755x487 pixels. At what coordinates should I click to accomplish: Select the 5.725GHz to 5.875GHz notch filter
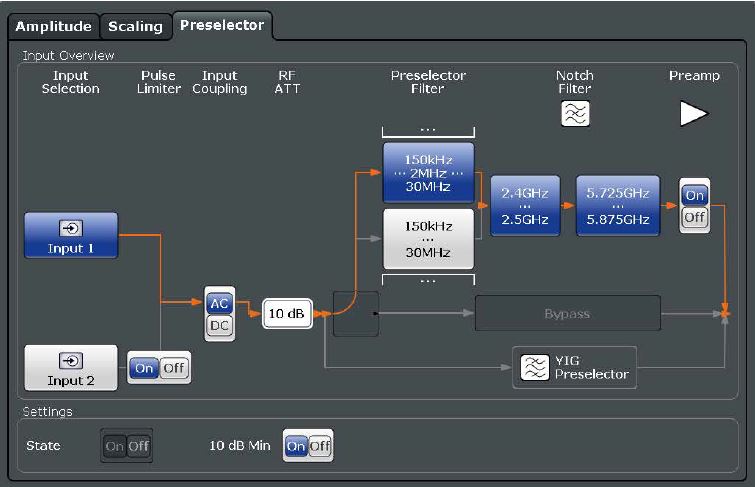(x=617, y=205)
